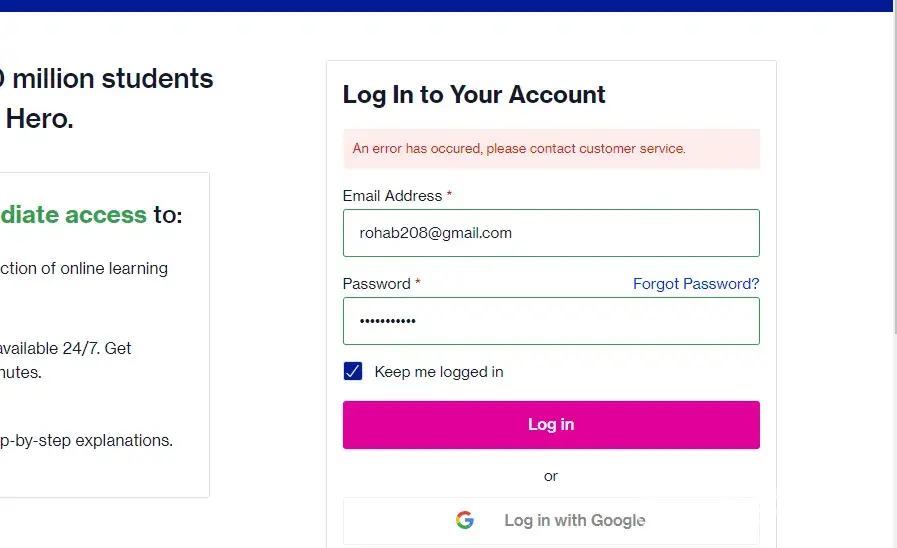Click the Password field label

tap(377, 284)
